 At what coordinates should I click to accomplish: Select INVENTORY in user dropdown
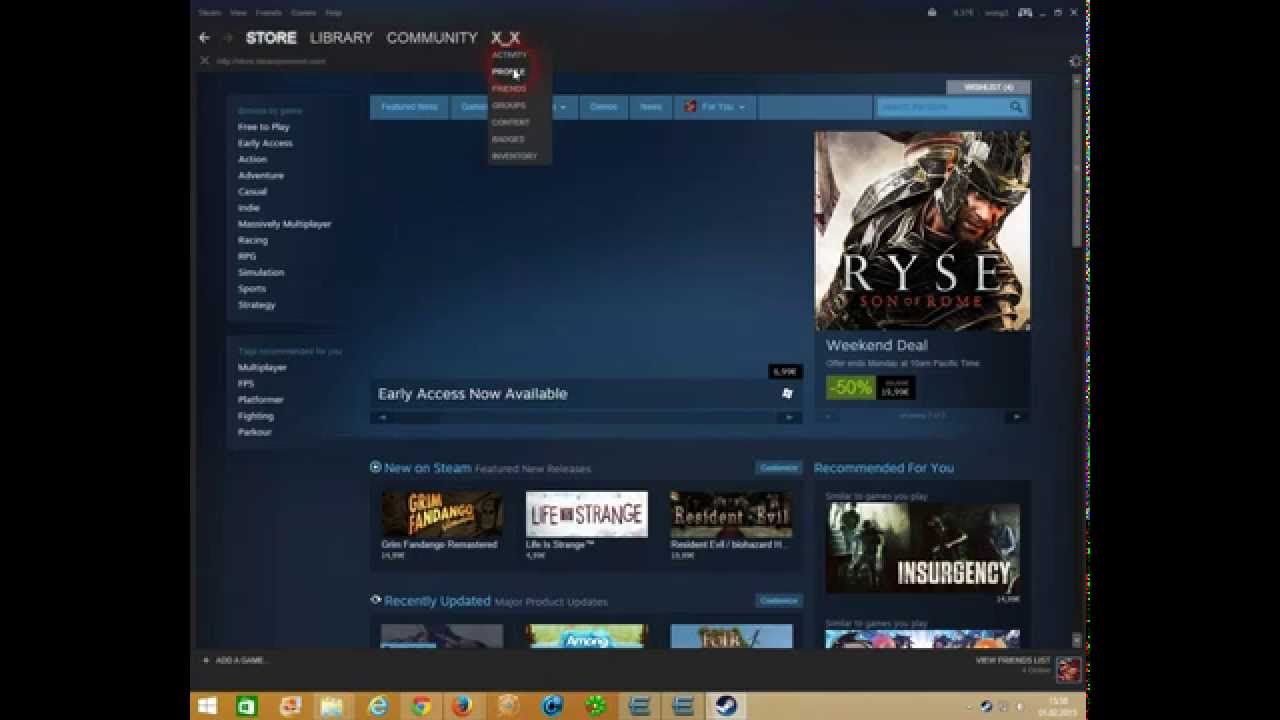click(514, 156)
